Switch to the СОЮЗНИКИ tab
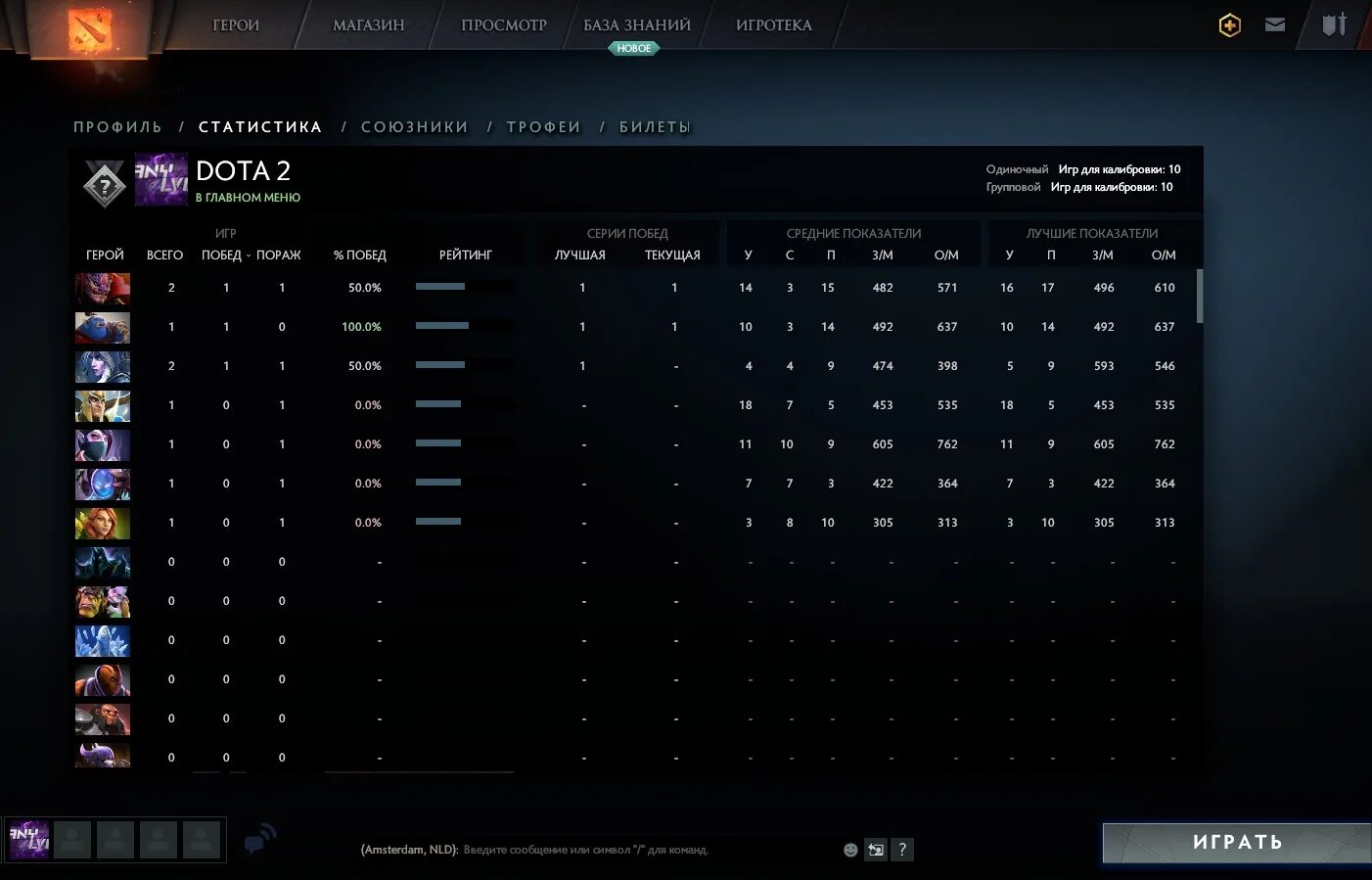This screenshot has height=880, width=1372. click(x=415, y=127)
